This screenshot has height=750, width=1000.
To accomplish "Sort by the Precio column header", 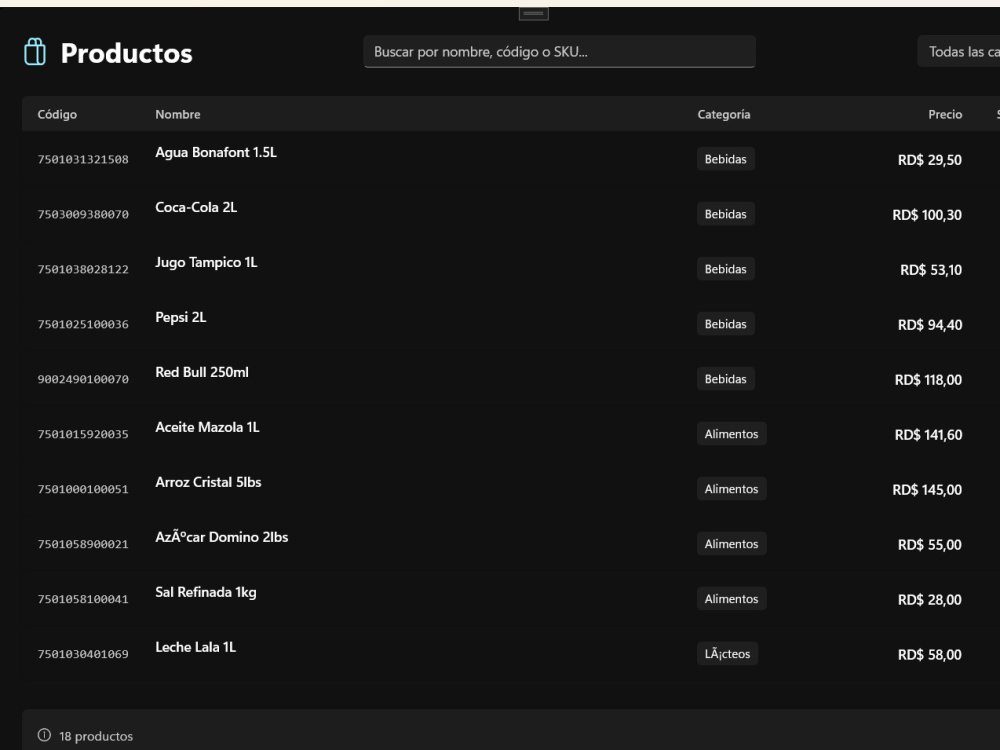I will click(945, 114).
